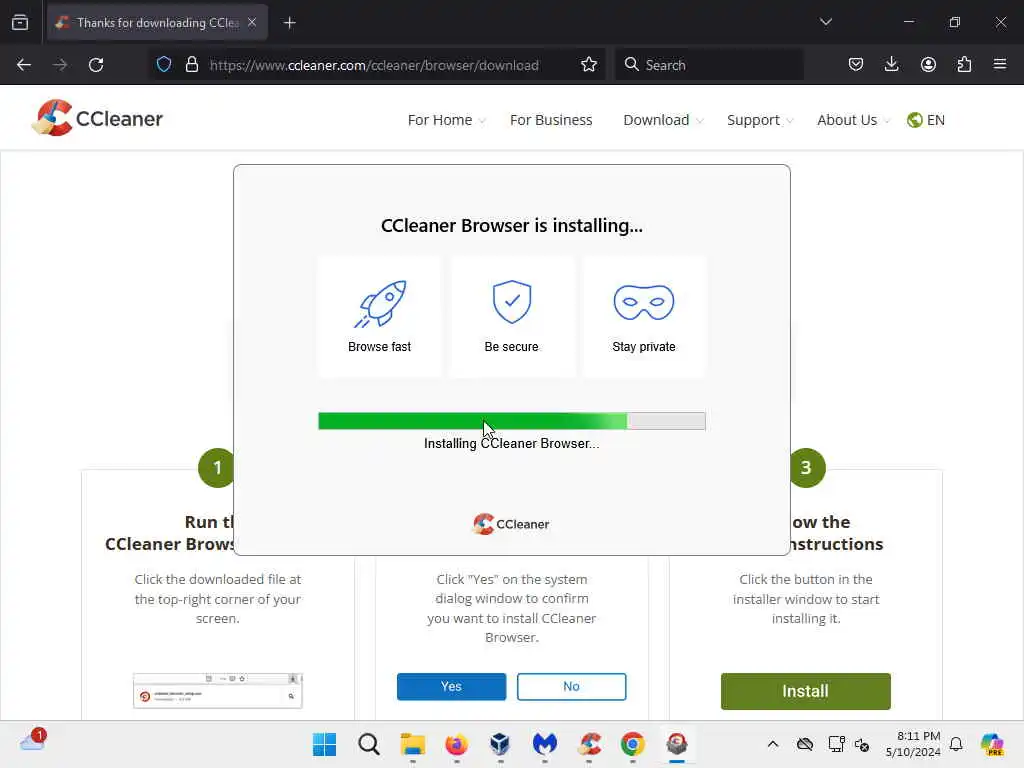Select the 'Thanks for downloading CCleaner' tab
The height and width of the screenshot is (768, 1024).
[157, 22]
